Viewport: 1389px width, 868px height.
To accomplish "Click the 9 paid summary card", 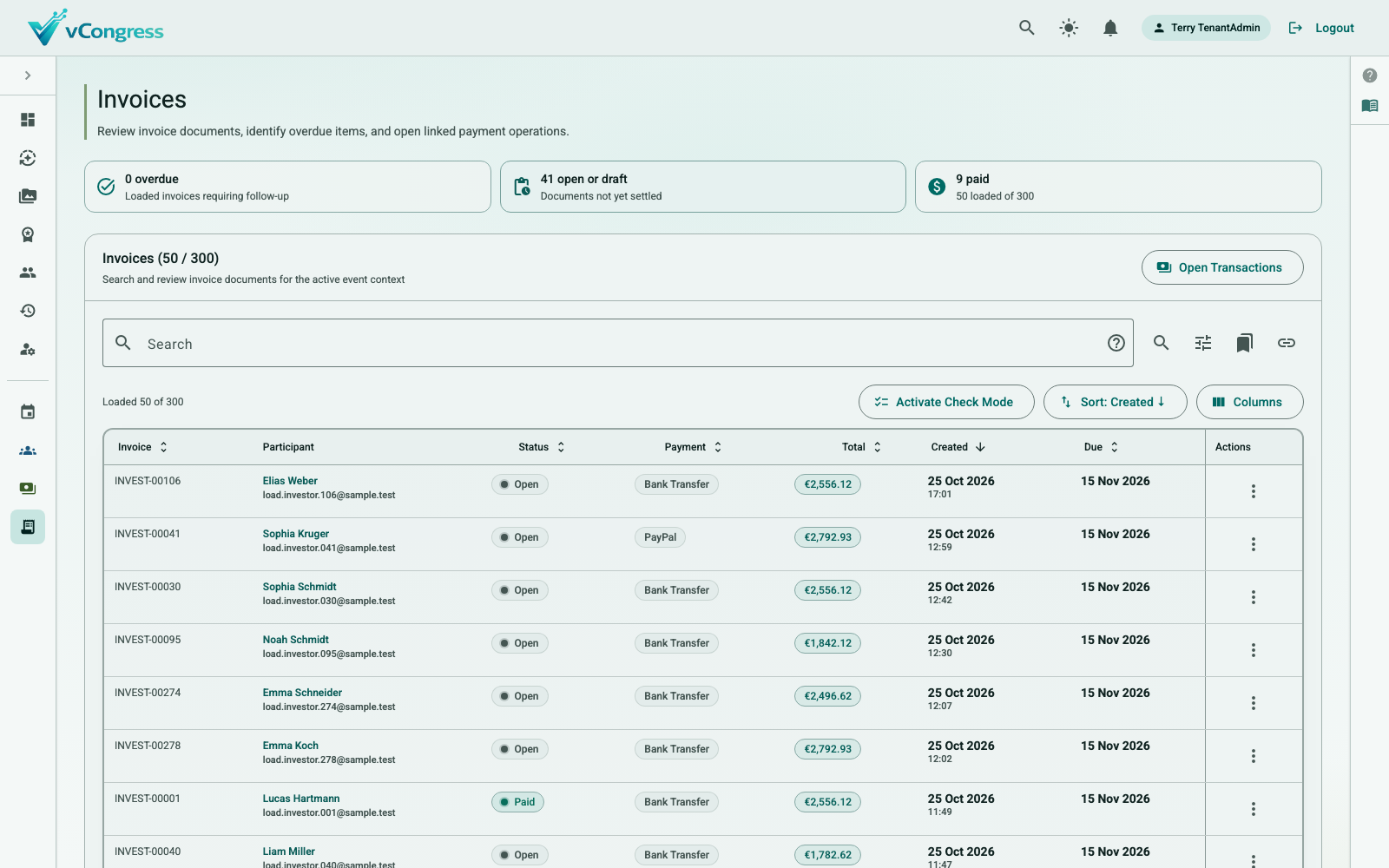I will coord(1118,187).
